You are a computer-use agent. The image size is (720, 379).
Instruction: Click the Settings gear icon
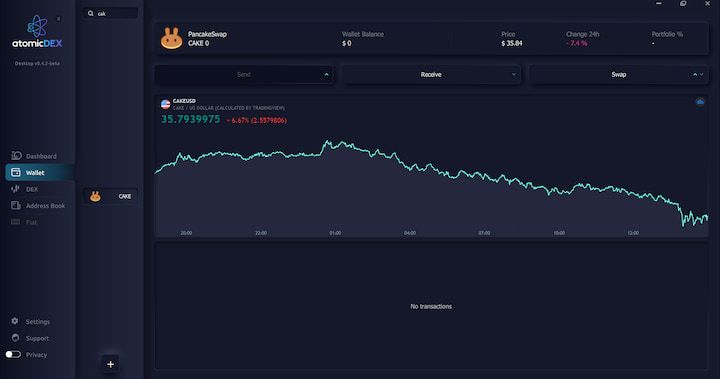click(x=15, y=321)
